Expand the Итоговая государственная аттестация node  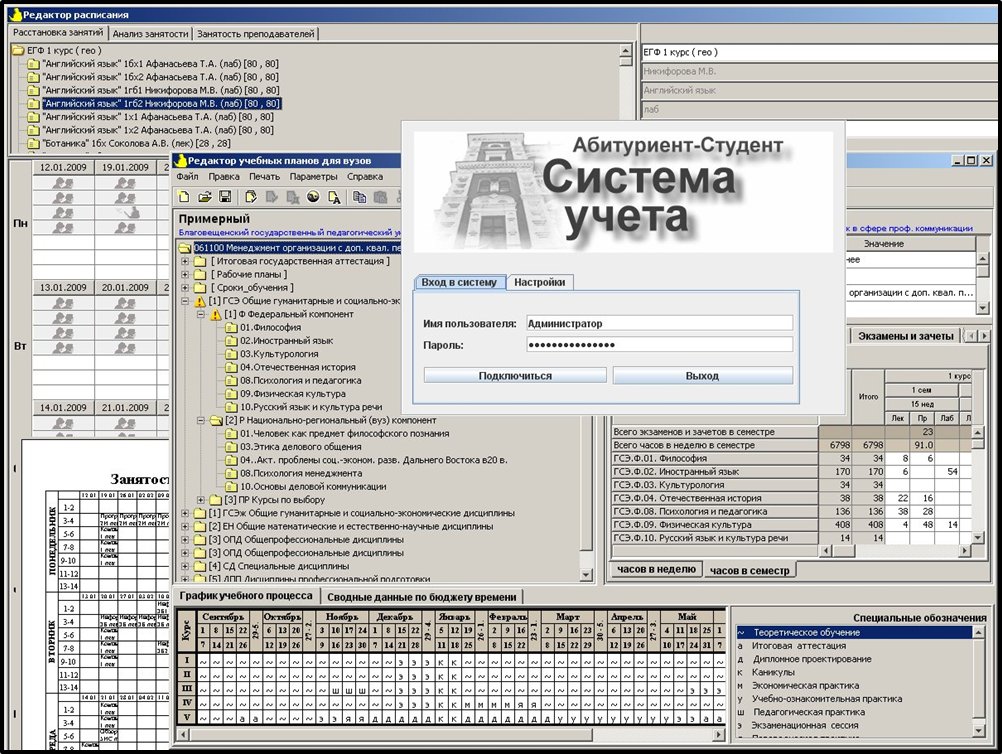(x=185, y=261)
